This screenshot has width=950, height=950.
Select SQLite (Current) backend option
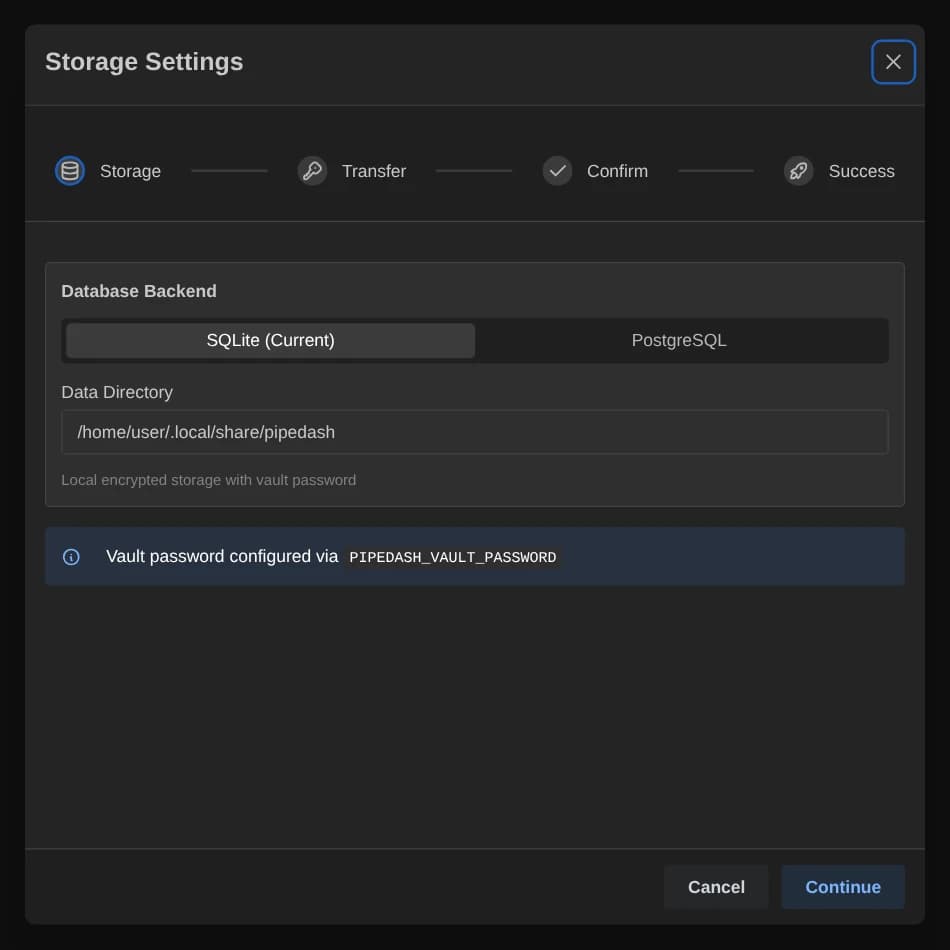coord(270,340)
